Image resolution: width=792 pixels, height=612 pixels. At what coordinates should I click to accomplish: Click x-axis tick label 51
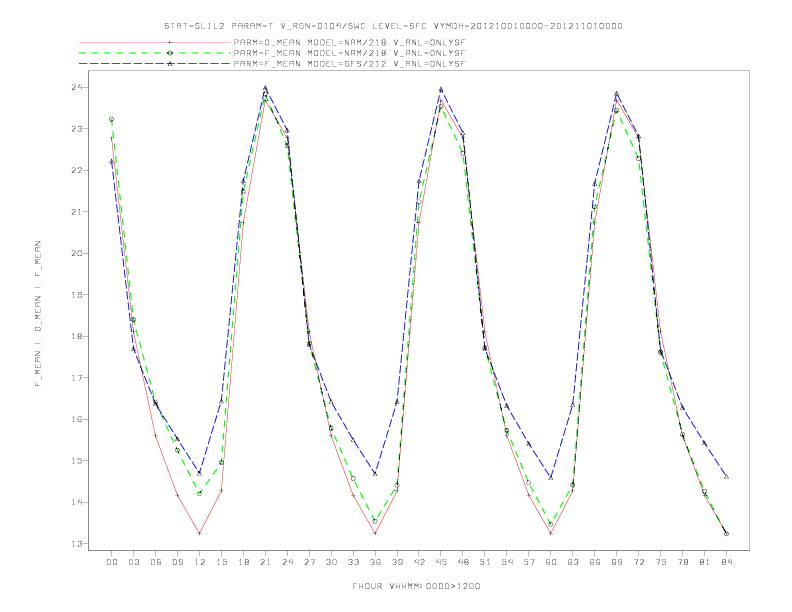pos(485,562)
